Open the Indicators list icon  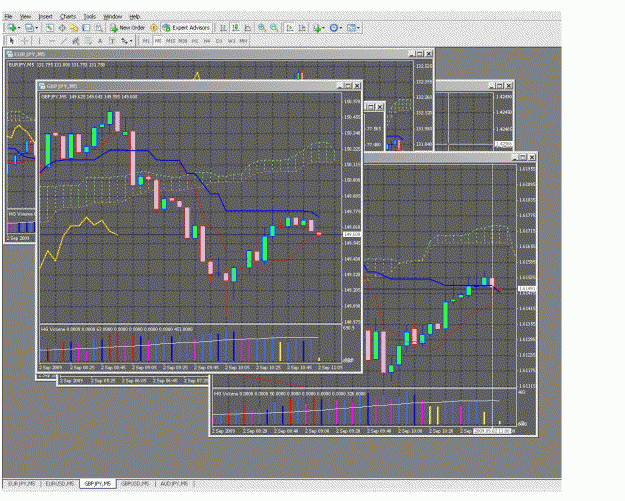pyautogui.click(x=317, y=28)
